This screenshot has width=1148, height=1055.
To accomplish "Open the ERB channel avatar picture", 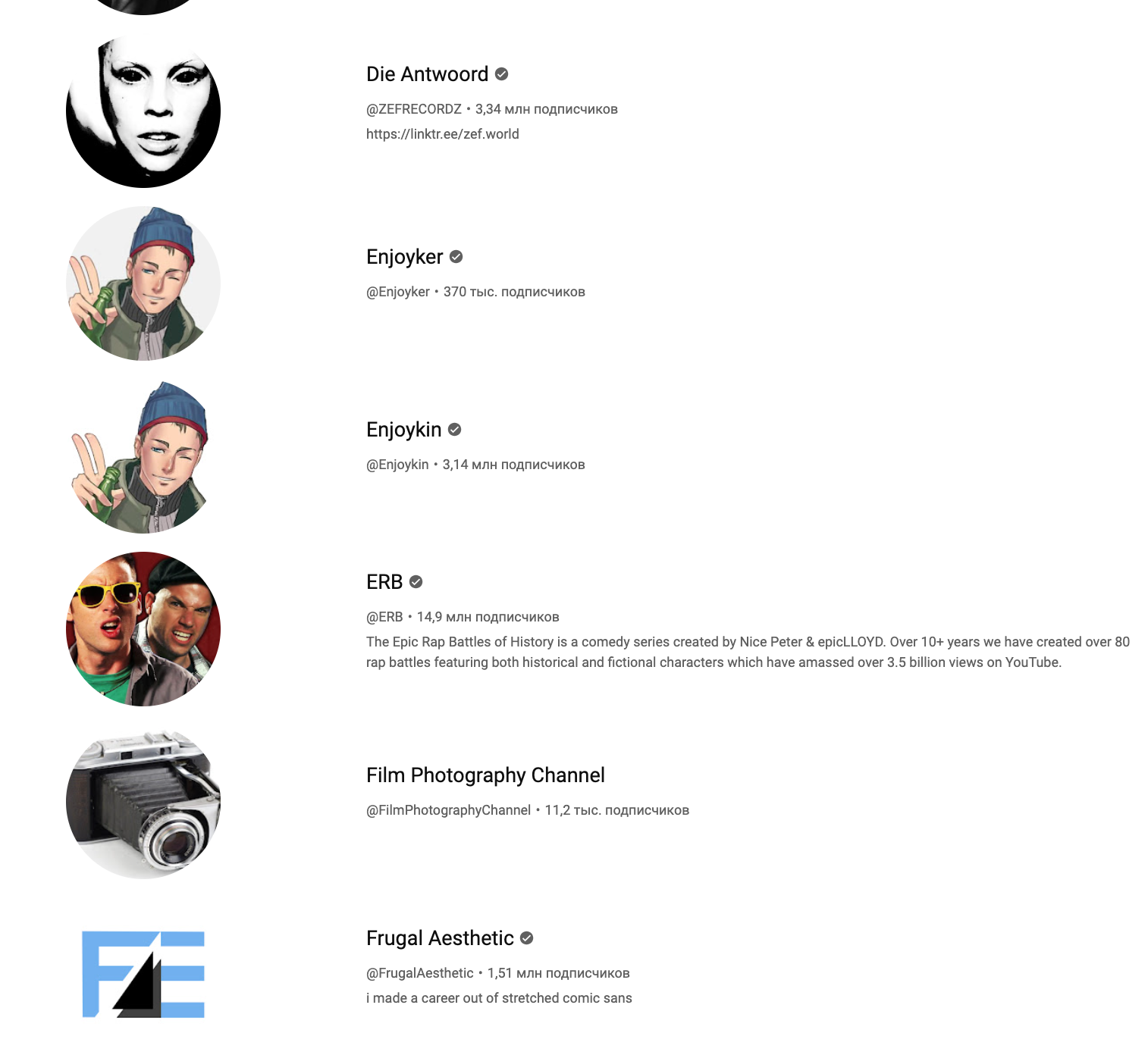I will (x=143, y=629).
